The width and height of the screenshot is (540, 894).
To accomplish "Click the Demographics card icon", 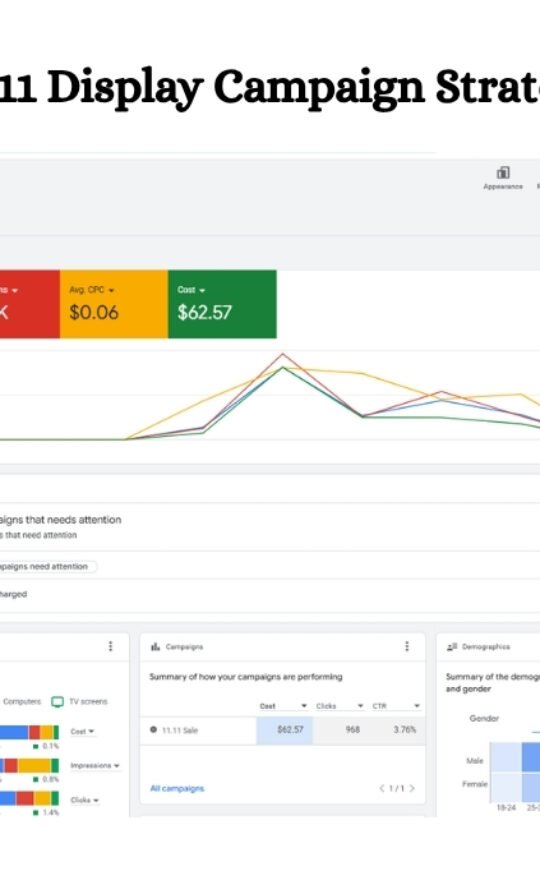I will (452, 647).
